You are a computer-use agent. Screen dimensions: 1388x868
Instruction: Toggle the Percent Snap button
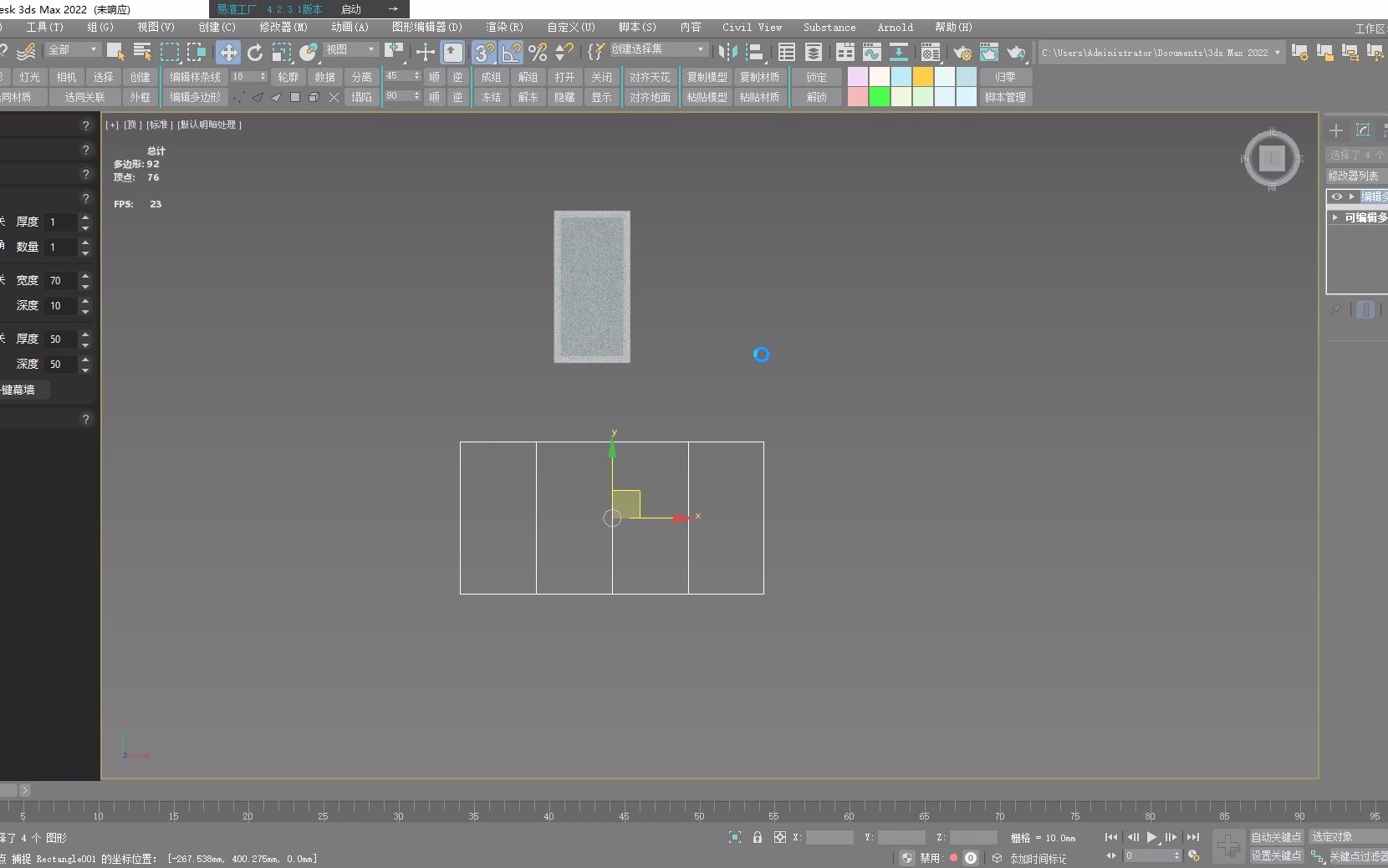point(538,52)
